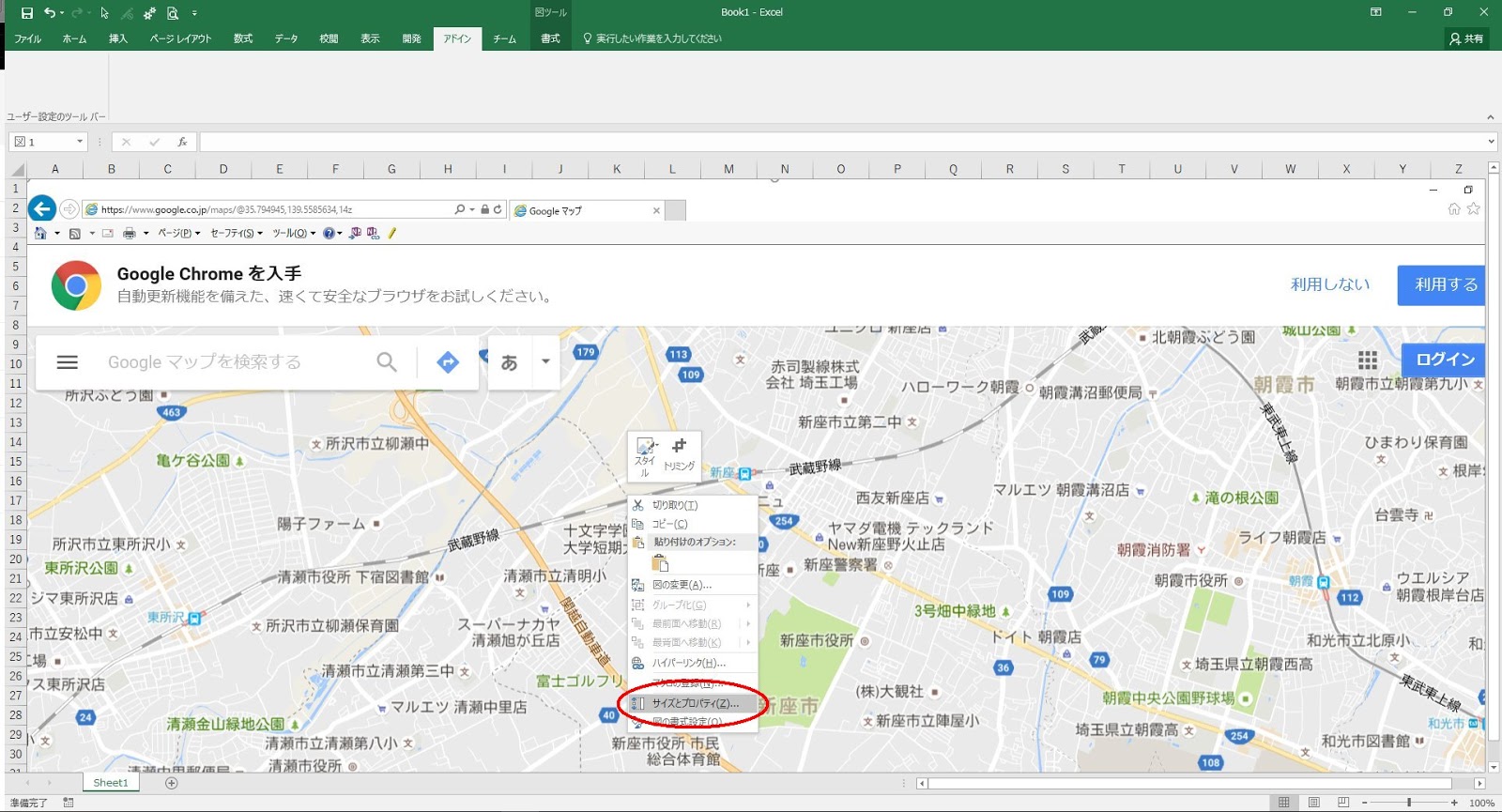Switch to the 挿入 ribbon tab
Viewport: 1502px width, 812px height.
117,38
